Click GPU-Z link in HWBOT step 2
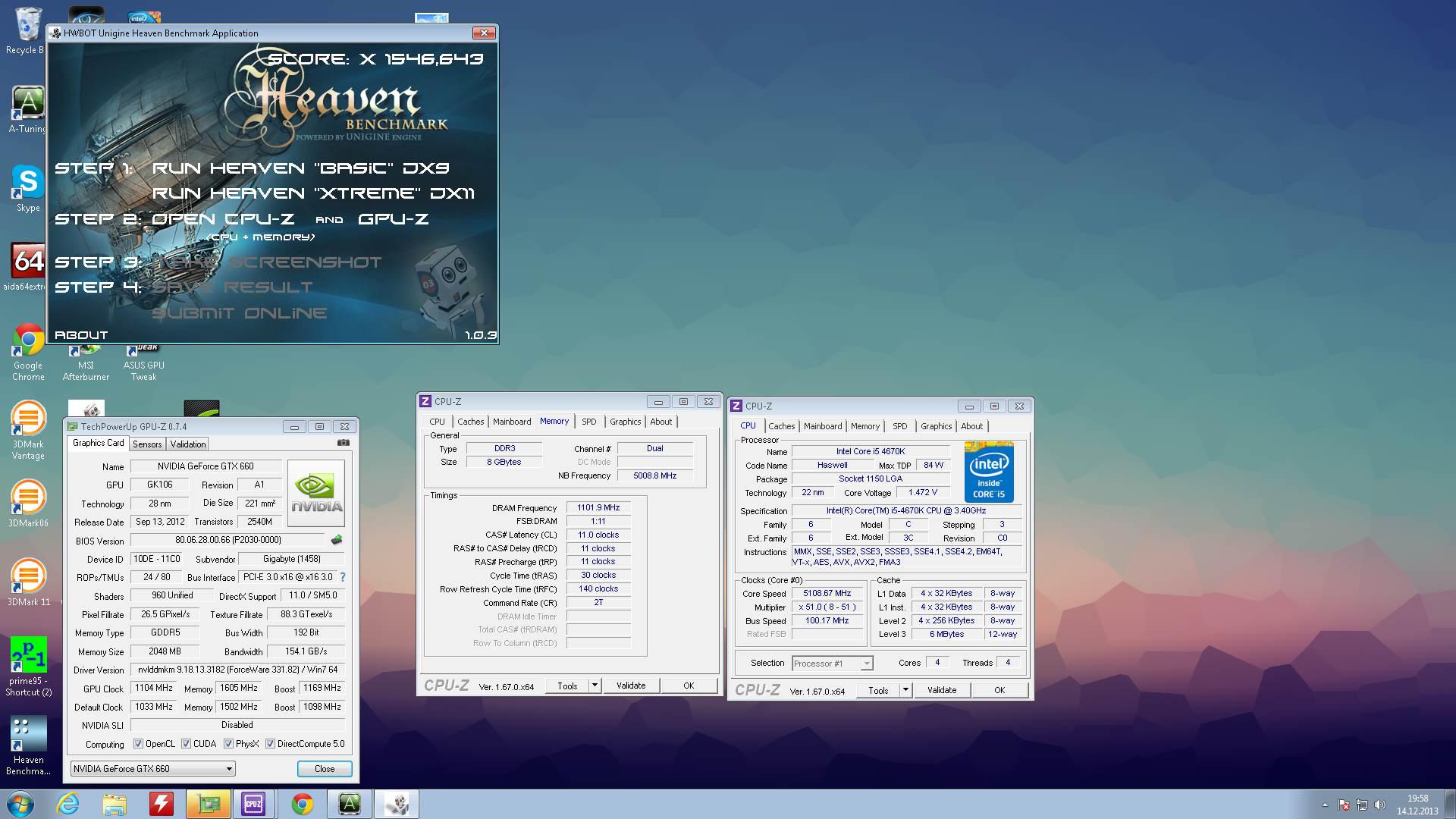 pyautogui.click(x=393, y=219)
